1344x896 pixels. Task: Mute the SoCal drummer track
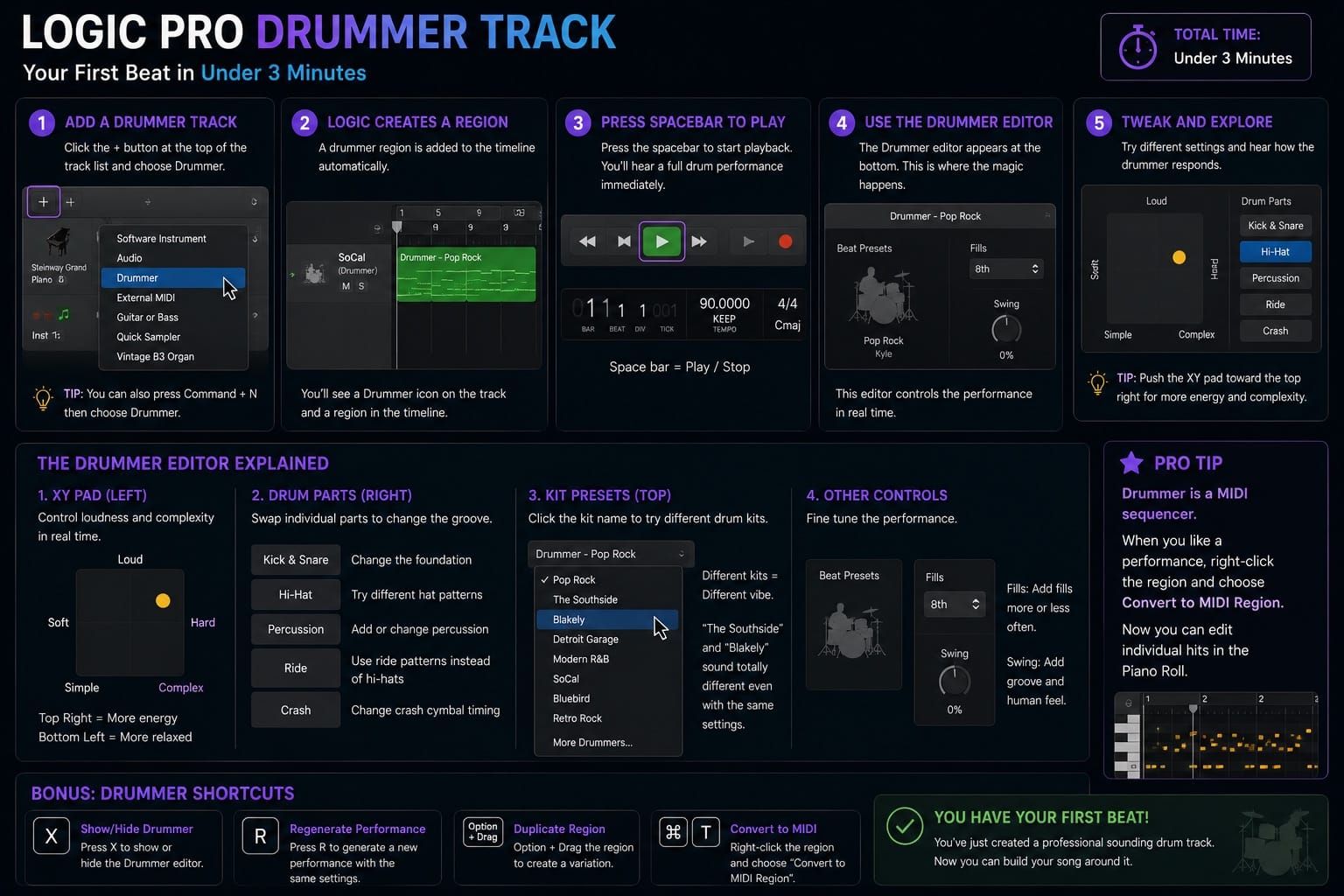coord(346,286)
